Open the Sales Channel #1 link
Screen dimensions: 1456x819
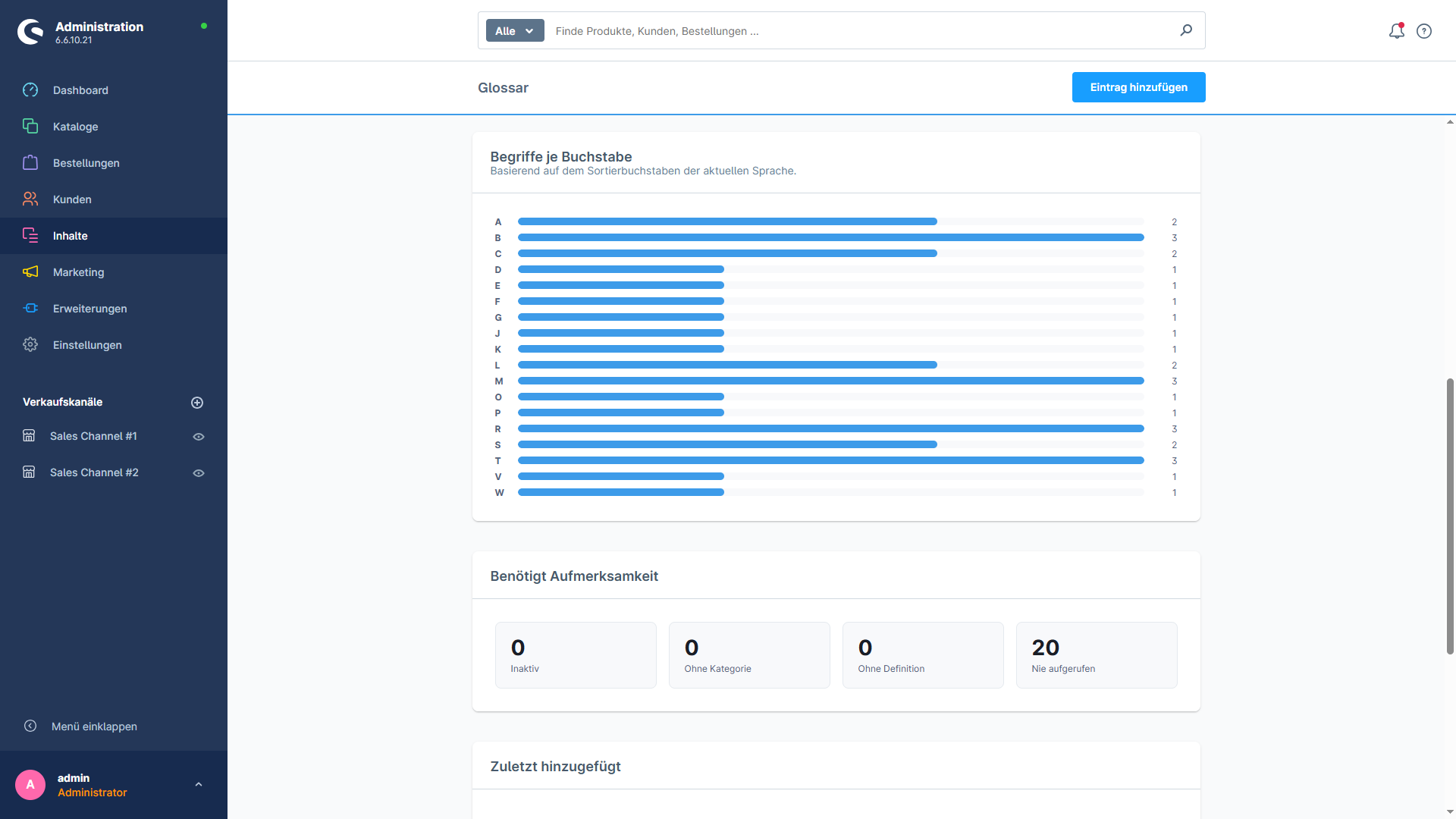[x=93, y=436]
